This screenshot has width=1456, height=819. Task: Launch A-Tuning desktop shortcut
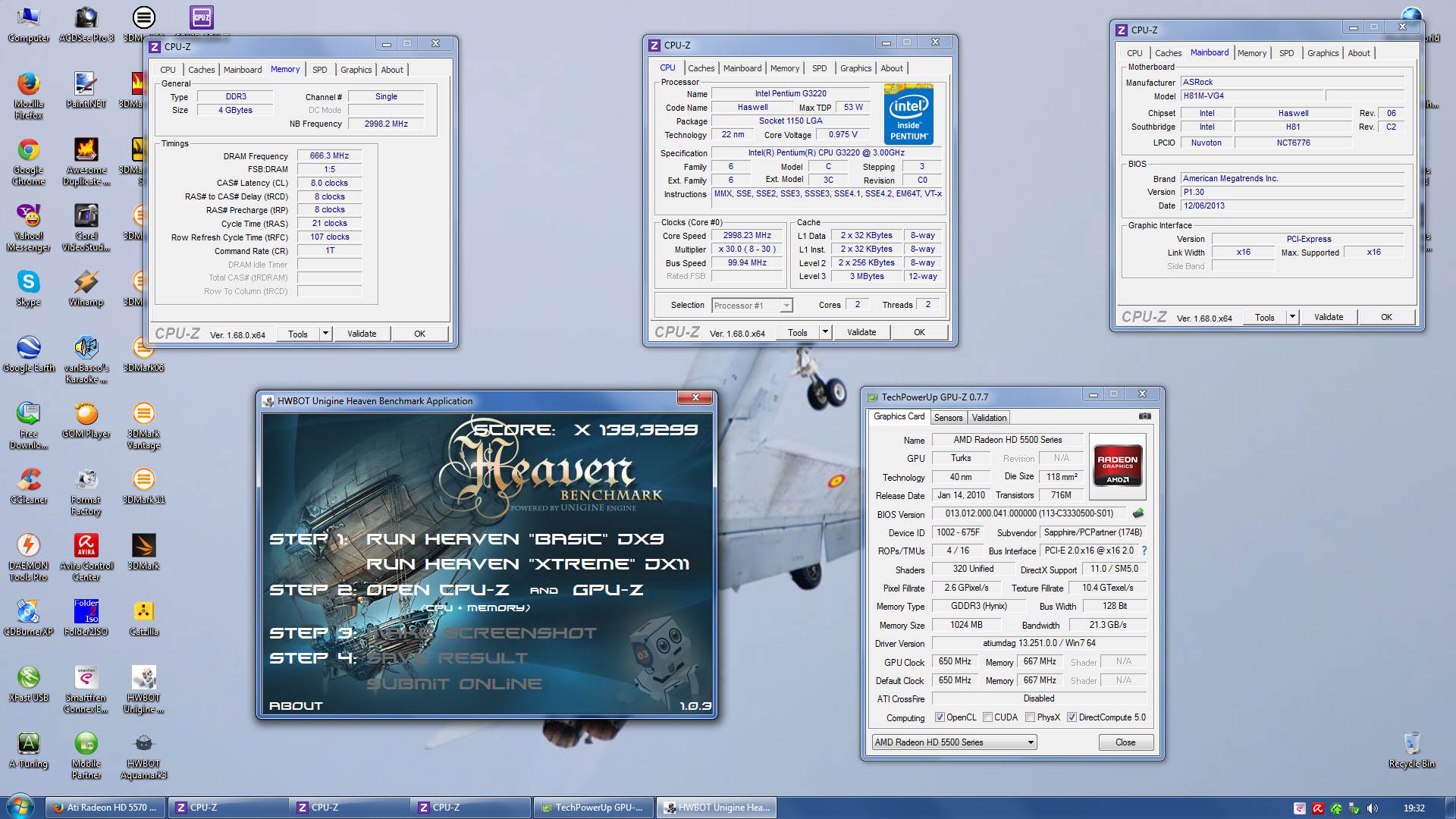pyautogui.click(x=28, y=749)
